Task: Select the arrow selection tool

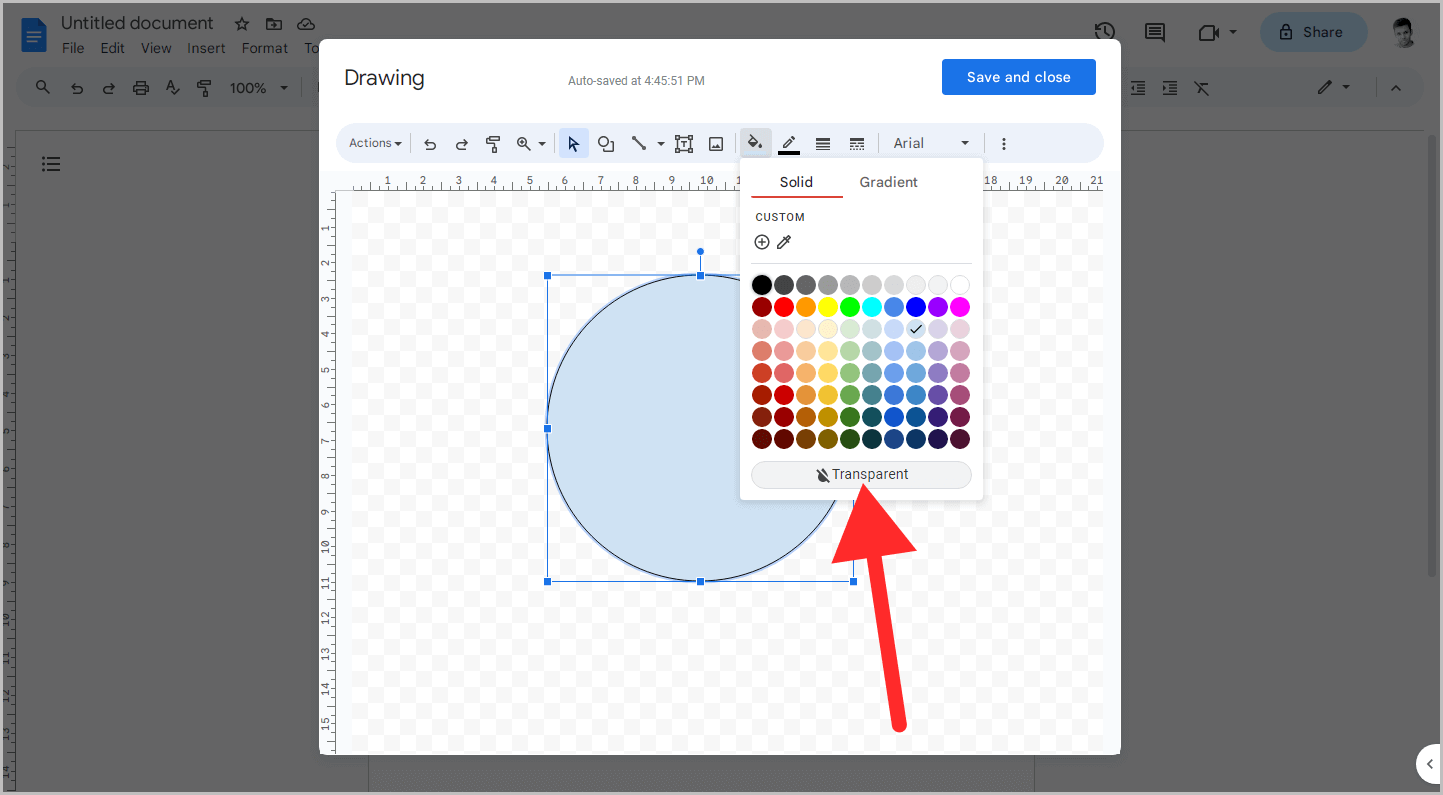Action: point(573,143)
